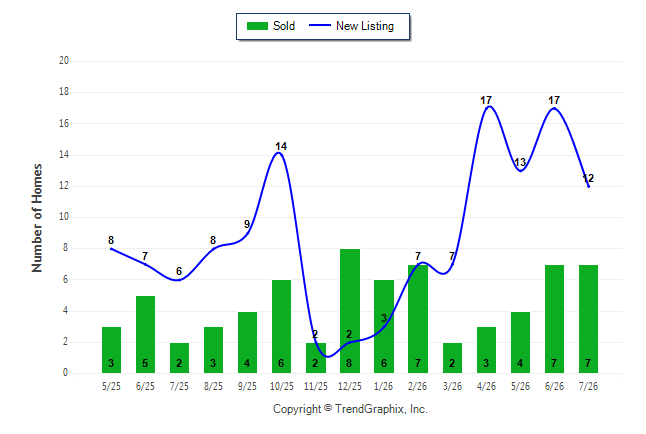Click the 9/25 new listing point labeled 9
646x434 pixels.
(x=247, y=233)
